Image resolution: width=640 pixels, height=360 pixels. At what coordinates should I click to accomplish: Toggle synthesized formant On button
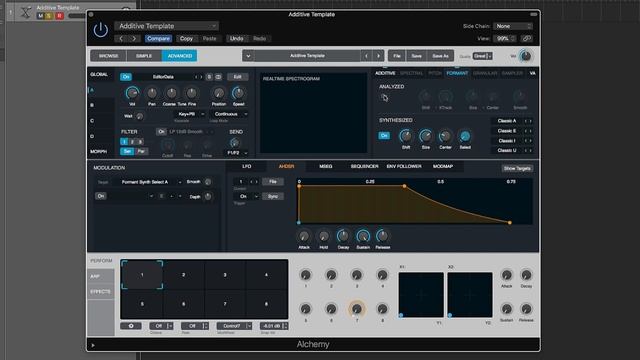[384, 136]
